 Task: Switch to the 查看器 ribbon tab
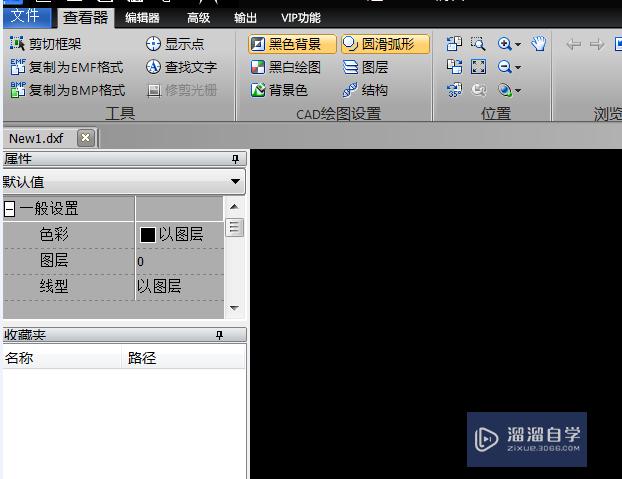click(x=86, y=17)
